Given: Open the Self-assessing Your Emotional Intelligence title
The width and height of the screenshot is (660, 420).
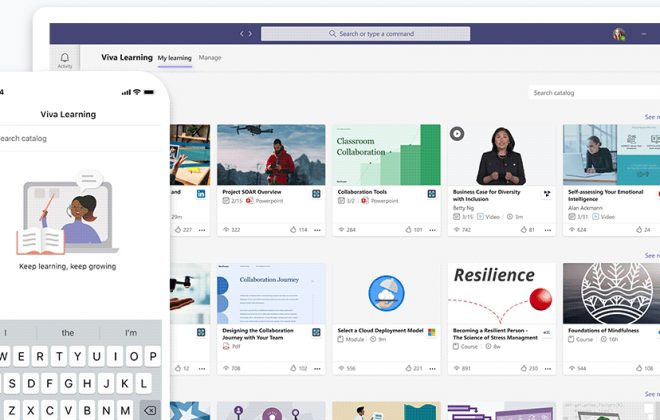Looking at the screenshot, I should [605, 195].
